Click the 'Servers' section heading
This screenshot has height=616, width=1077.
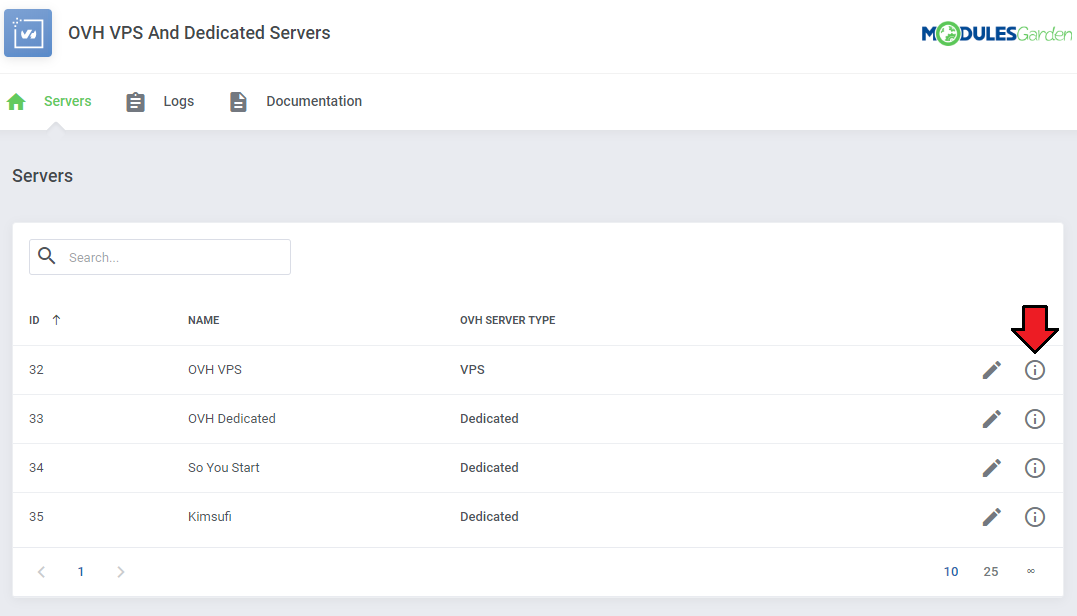click(x=43, y=176)
